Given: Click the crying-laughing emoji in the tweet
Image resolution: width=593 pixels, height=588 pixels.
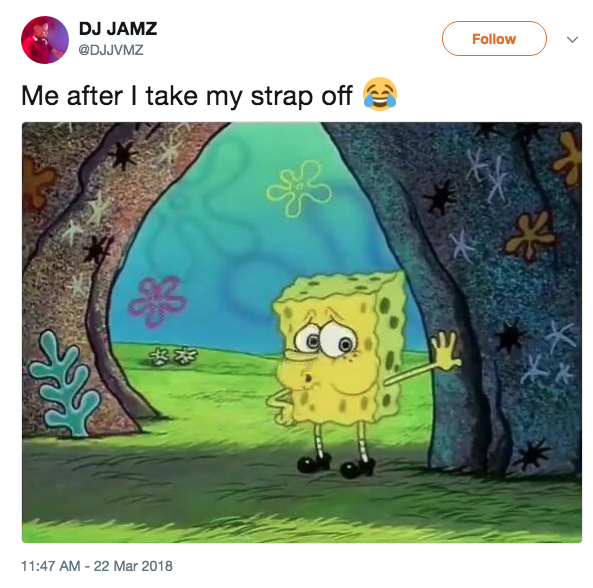Looking at the screenshot, I should [x=380, y=94].
